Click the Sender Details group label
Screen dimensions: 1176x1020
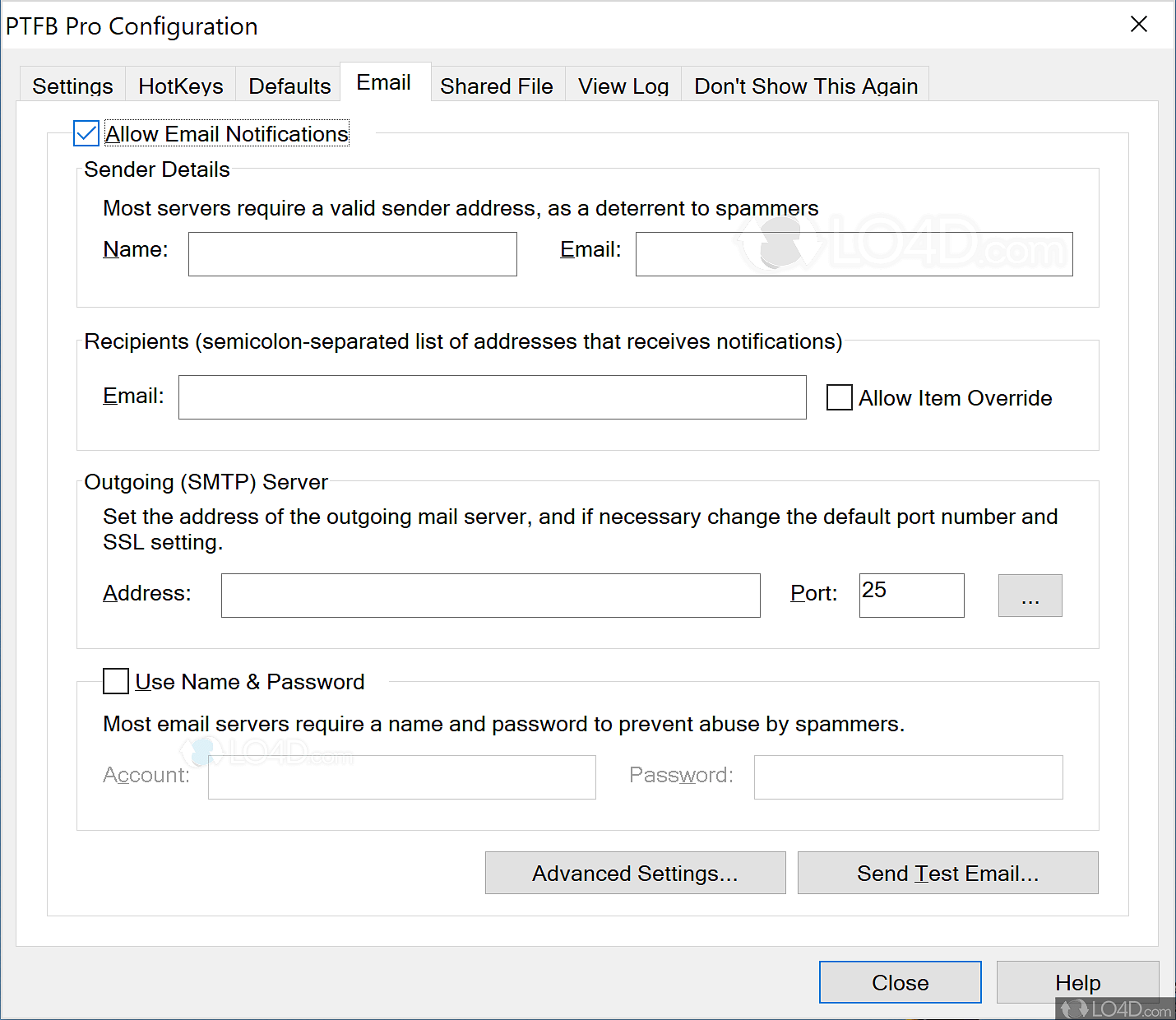tap(157, 169)
